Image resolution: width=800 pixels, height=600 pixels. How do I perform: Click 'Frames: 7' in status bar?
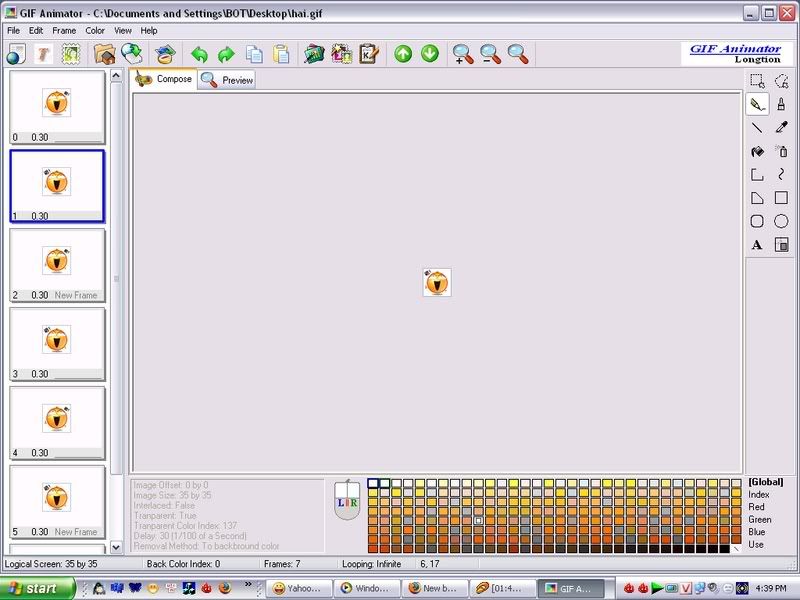[x=282, y=564]
